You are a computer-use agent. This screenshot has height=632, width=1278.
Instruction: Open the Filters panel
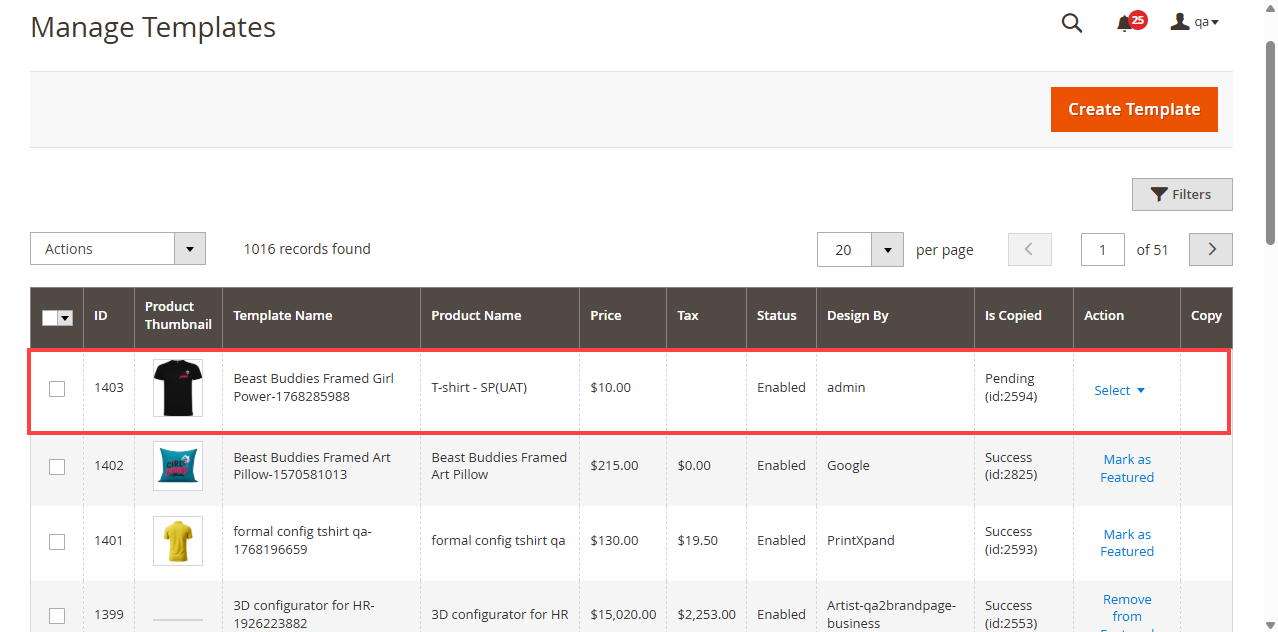(x=1181, y=195)
